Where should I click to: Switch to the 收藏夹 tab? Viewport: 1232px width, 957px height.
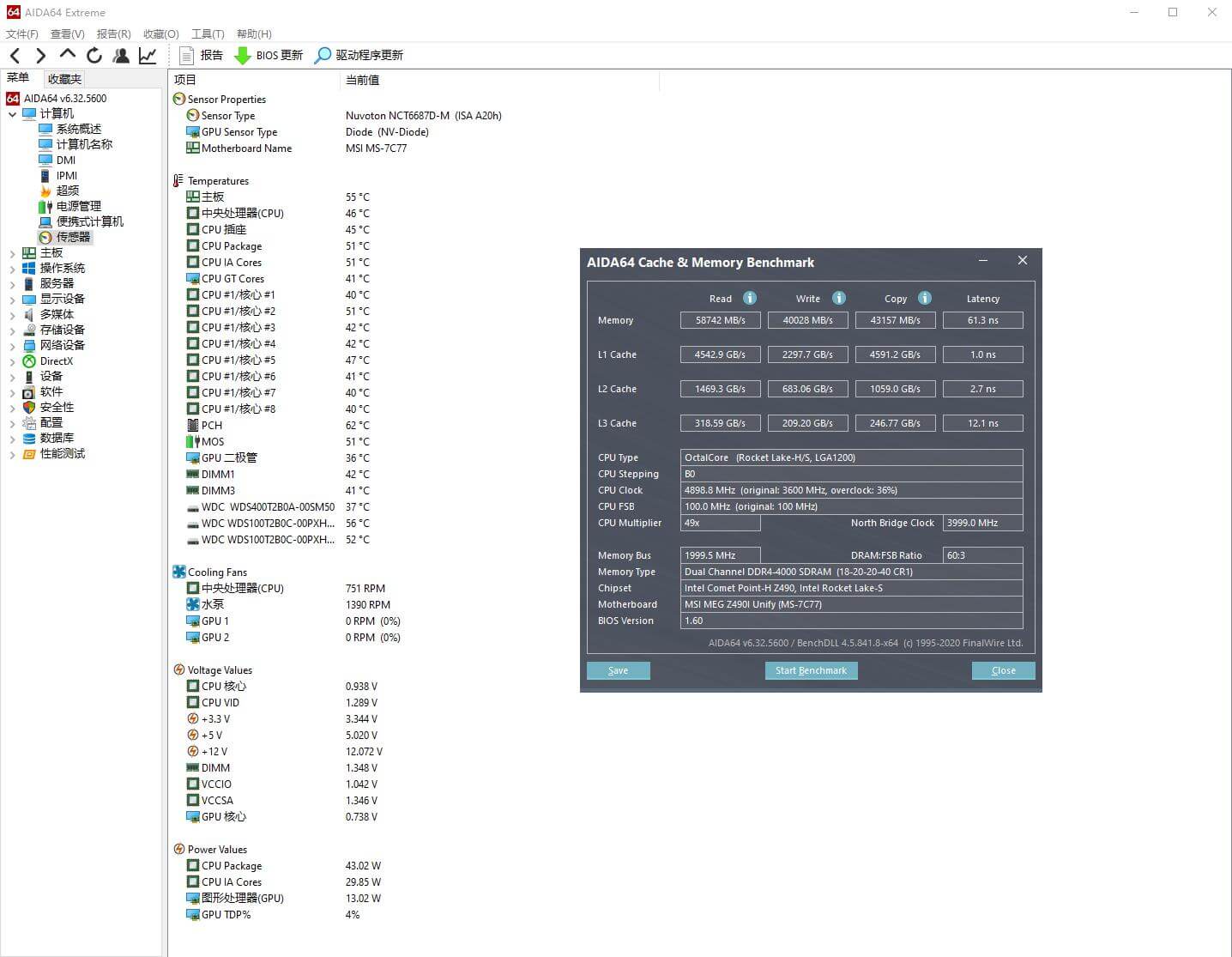pyautogui.click(x=64, y=79)
